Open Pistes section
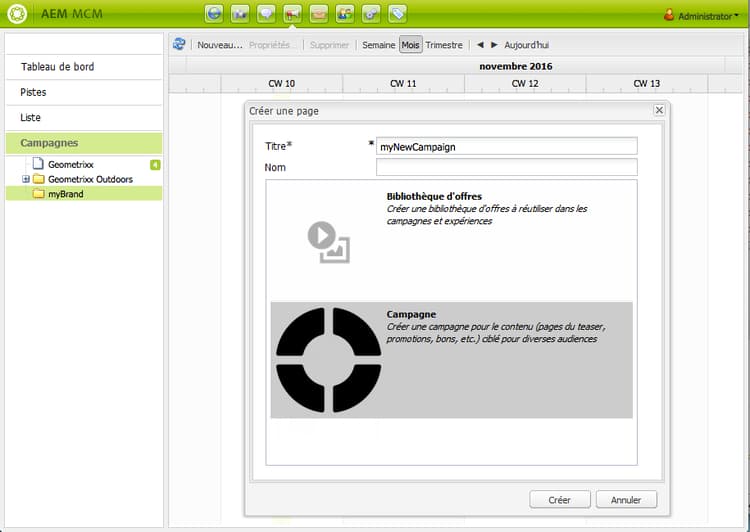This screenshot has width=750, height=532. pyautogui.click(x=84, y=92)
